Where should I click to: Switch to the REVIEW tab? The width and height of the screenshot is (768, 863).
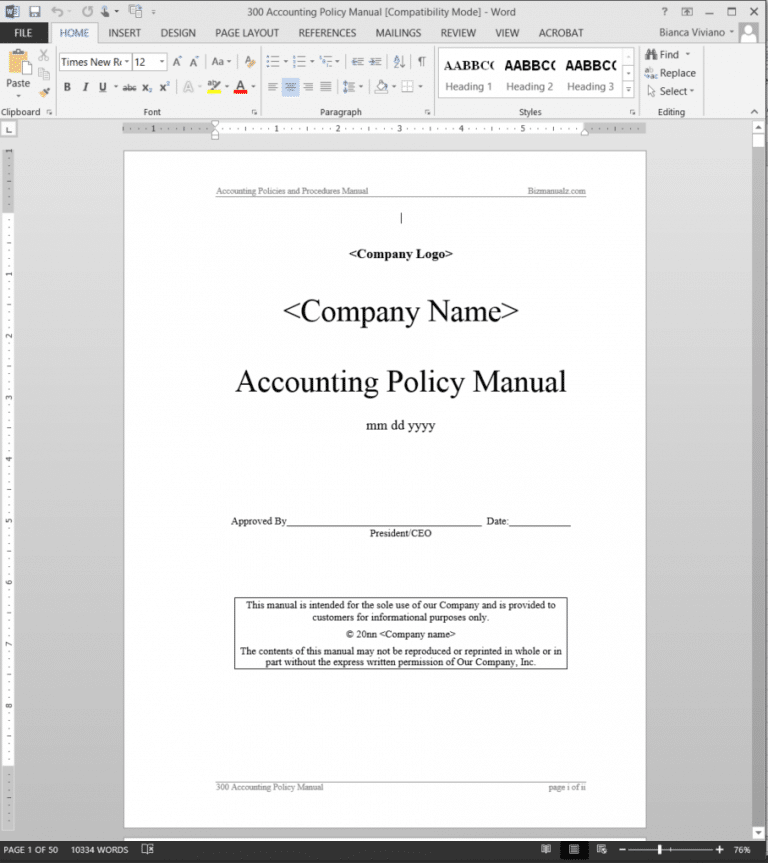pos(458,33)
